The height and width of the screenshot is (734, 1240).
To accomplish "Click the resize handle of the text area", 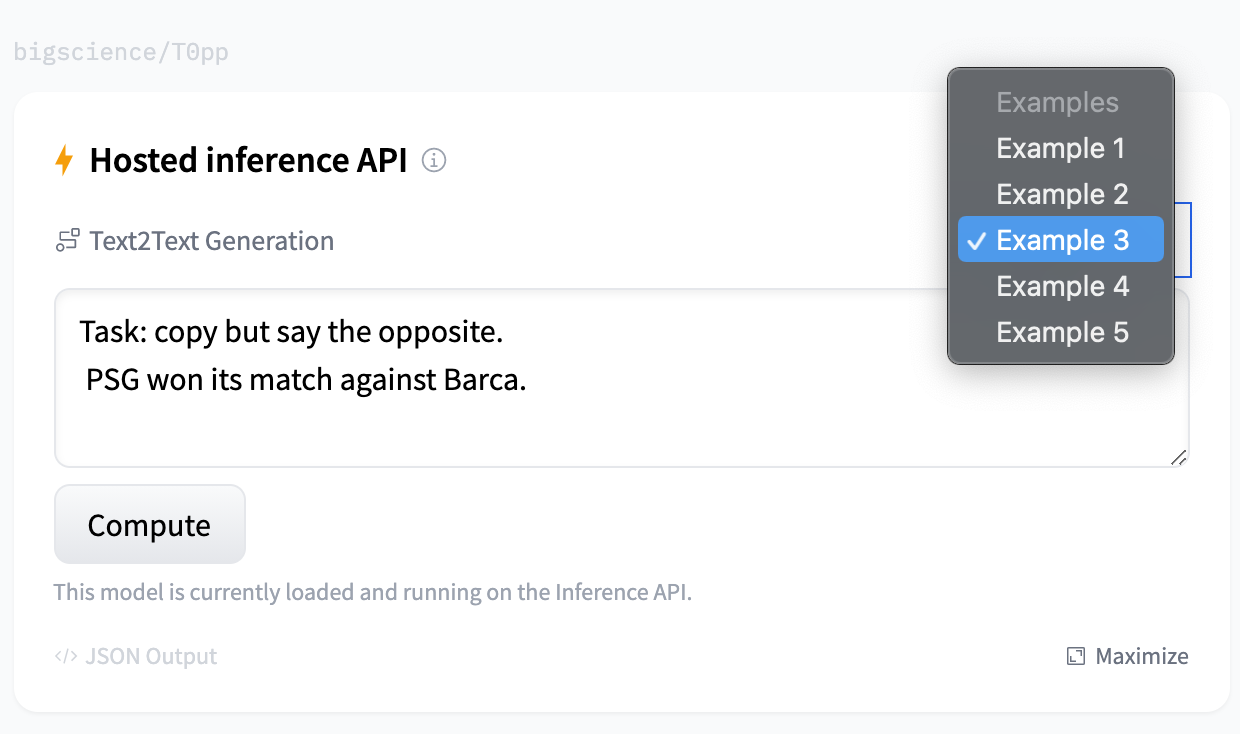I will coord(1180,458).
